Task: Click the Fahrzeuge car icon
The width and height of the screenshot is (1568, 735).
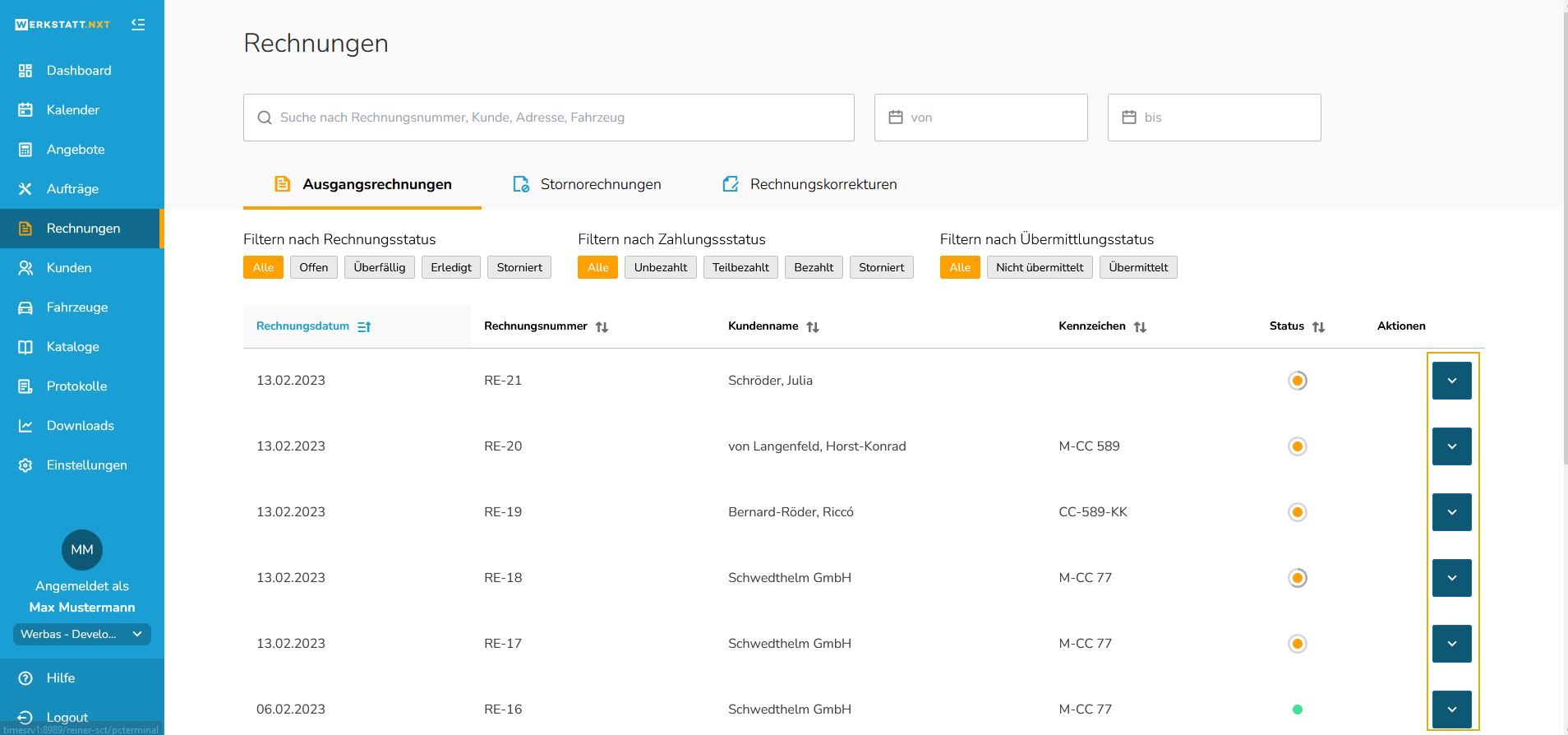Action: pos(25,307)
